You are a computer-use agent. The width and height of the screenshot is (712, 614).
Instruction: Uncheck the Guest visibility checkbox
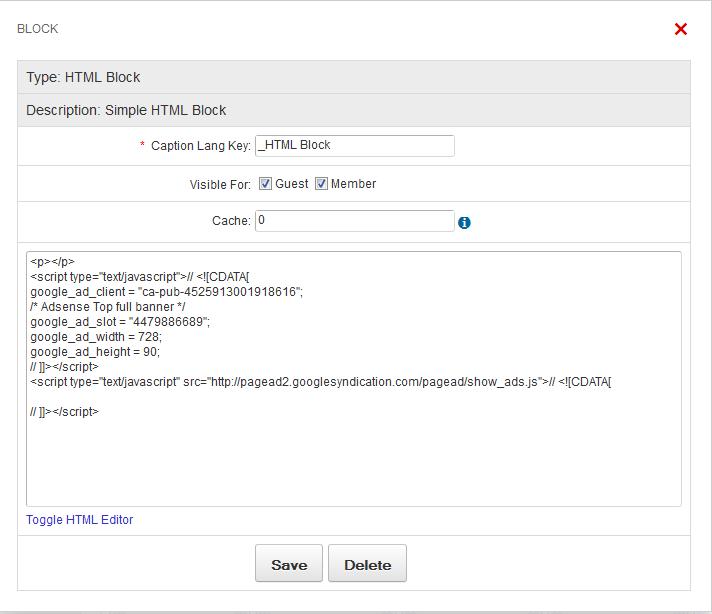(x=265, y=184)
